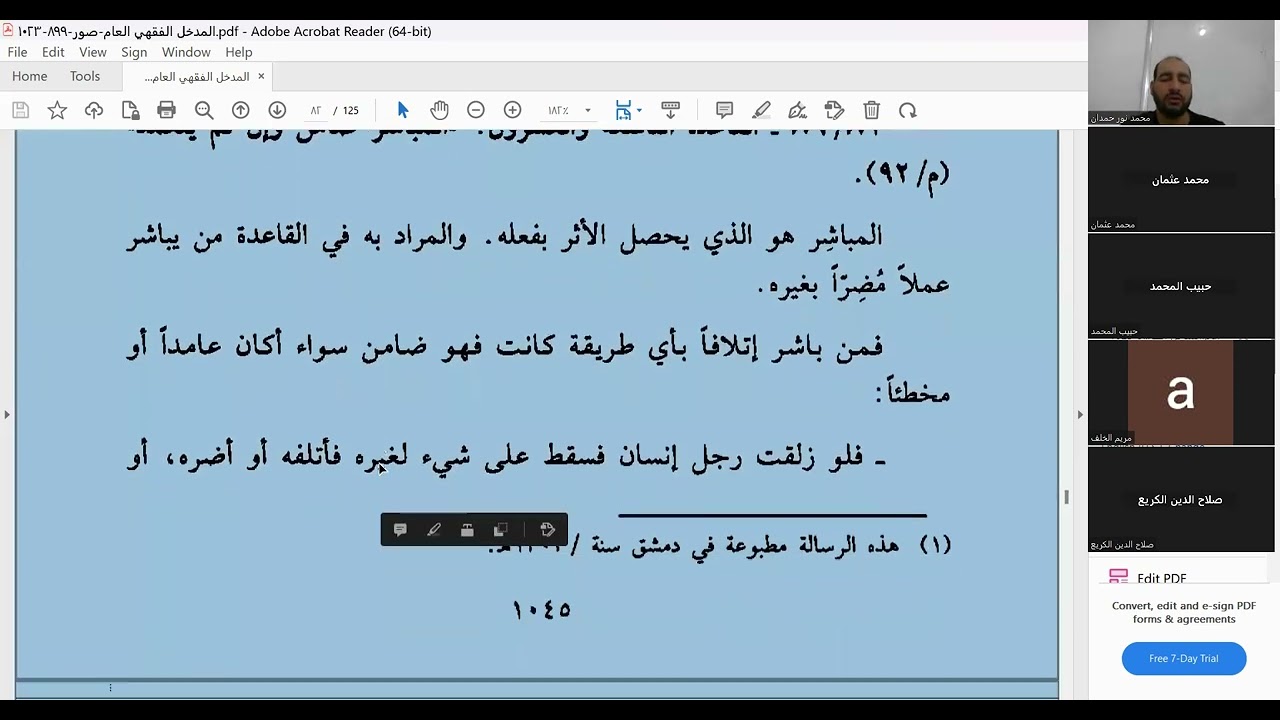
Task: Copy selection from floating toolbar
Action: (501, 530)
